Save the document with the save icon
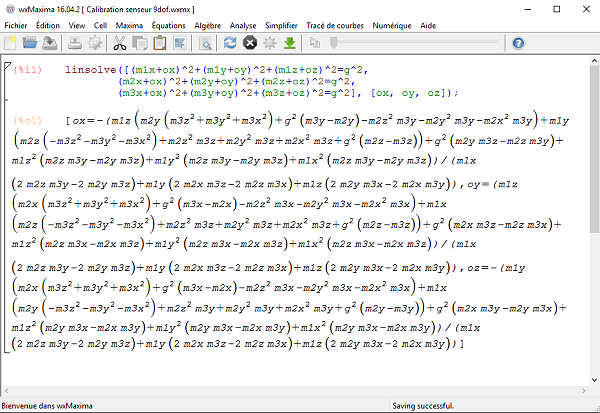Image resolution: width=600 pixels, height=413 pixels. point(50,43)
